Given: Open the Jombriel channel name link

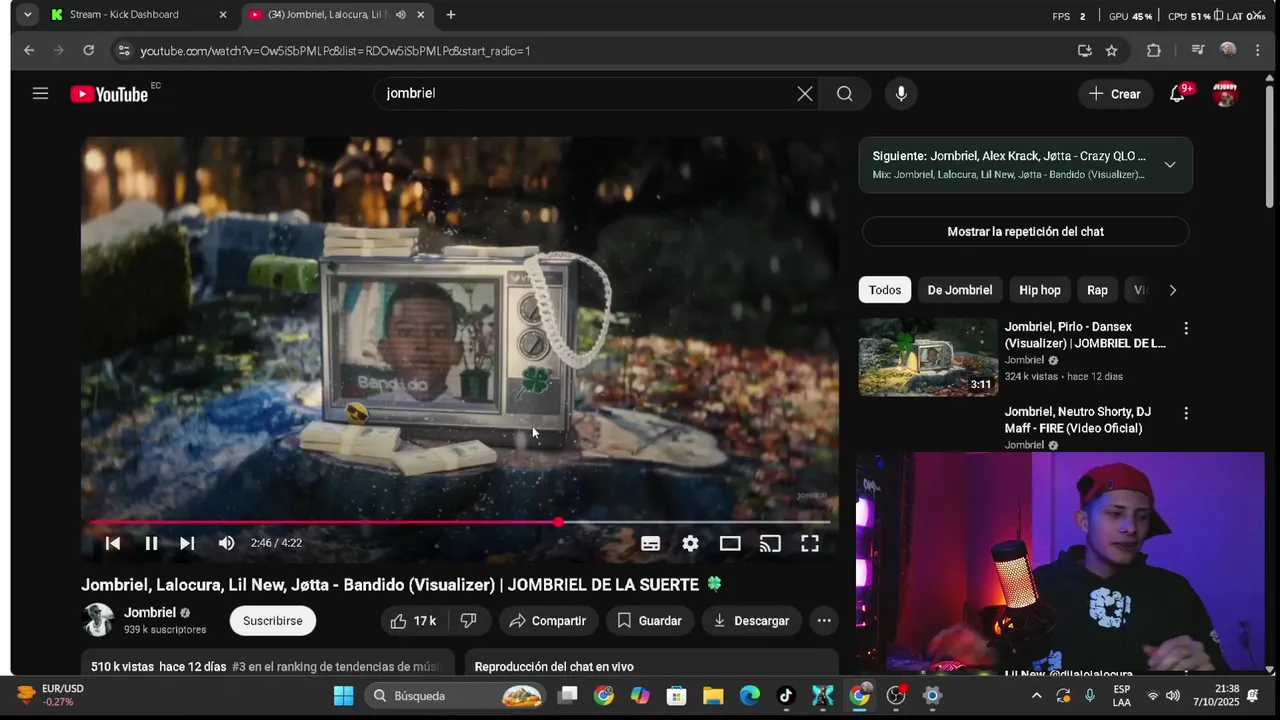Looking at the screenshot, I should coord(150,612).
